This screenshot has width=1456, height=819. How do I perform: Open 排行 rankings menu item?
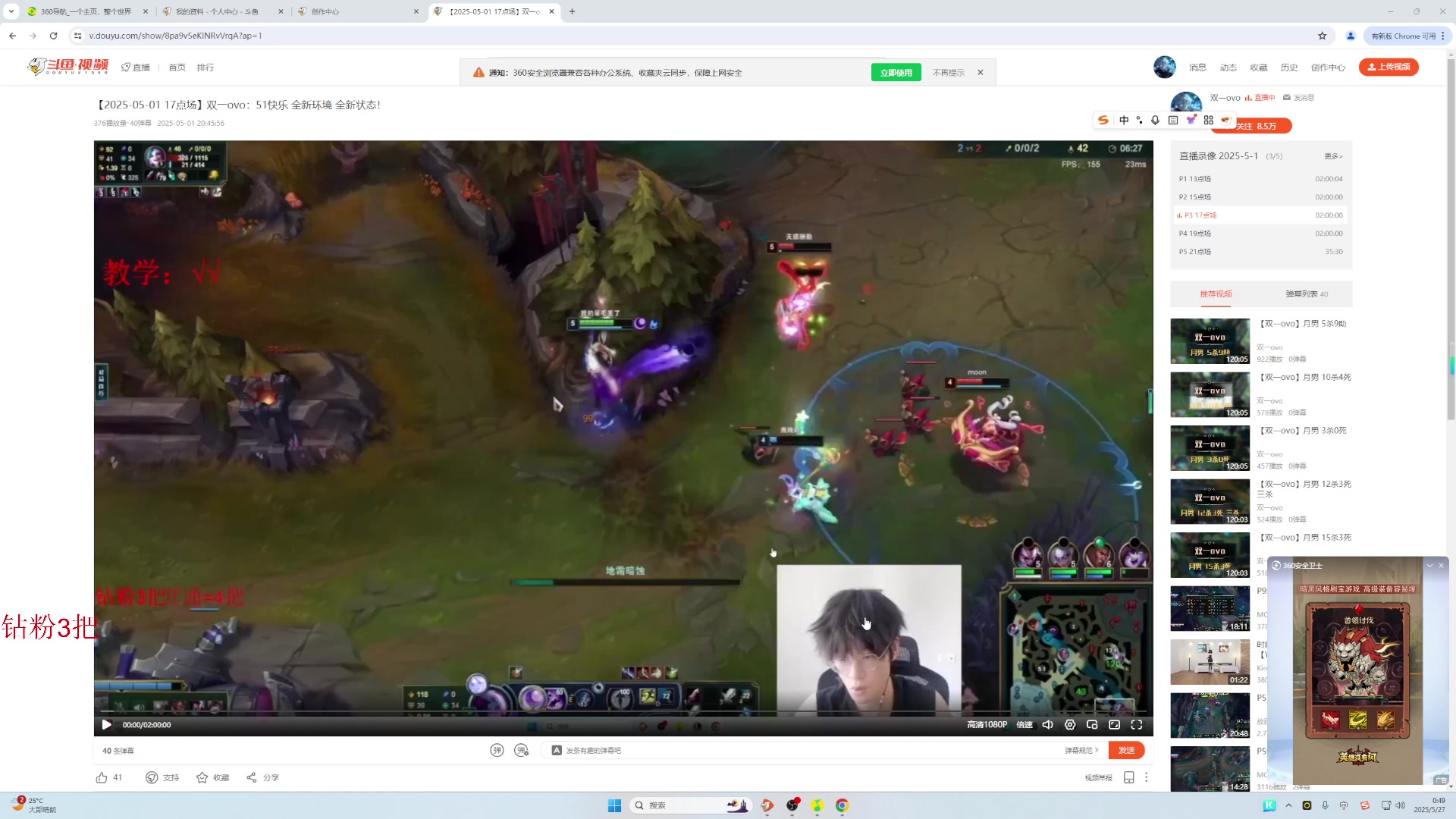click(x=205, y=67)
